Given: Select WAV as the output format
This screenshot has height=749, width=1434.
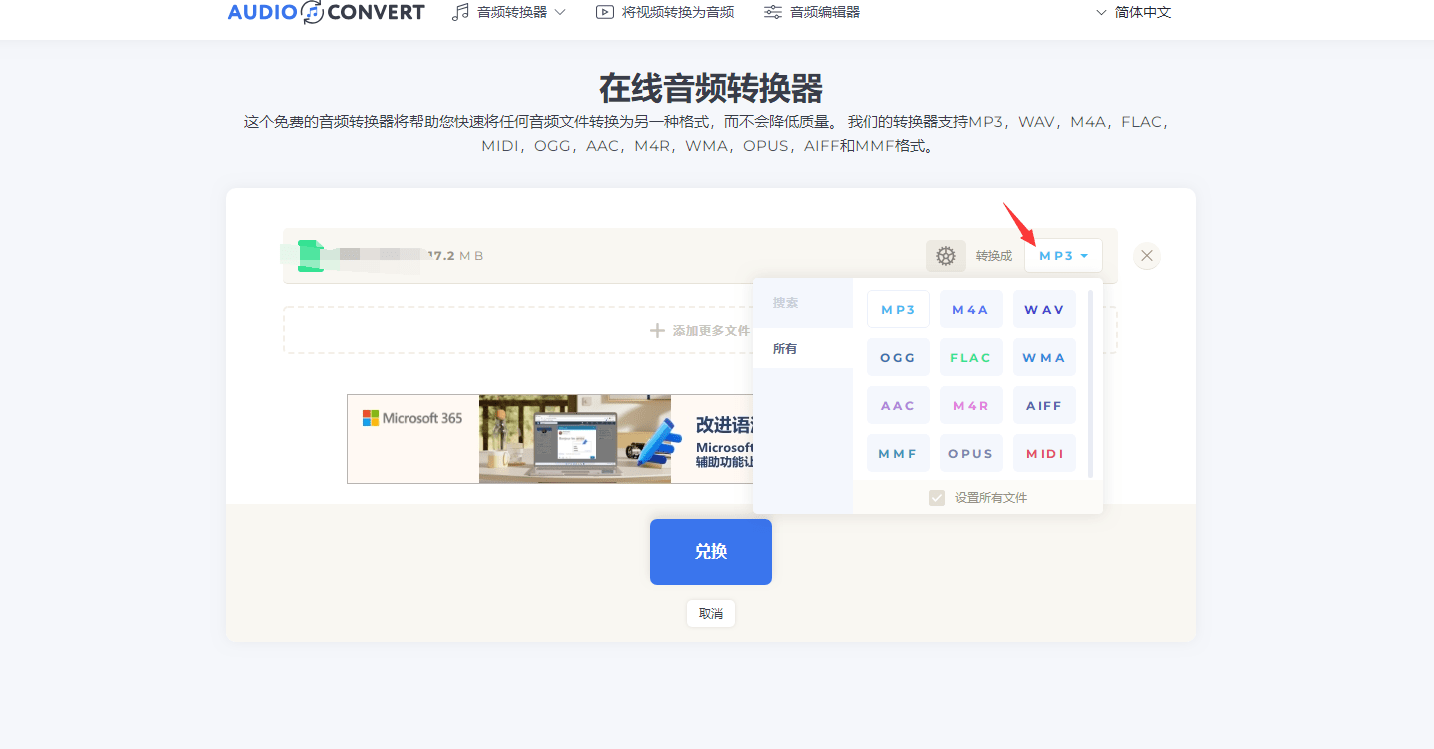Looking at the screenshot, I should 1043,309.
